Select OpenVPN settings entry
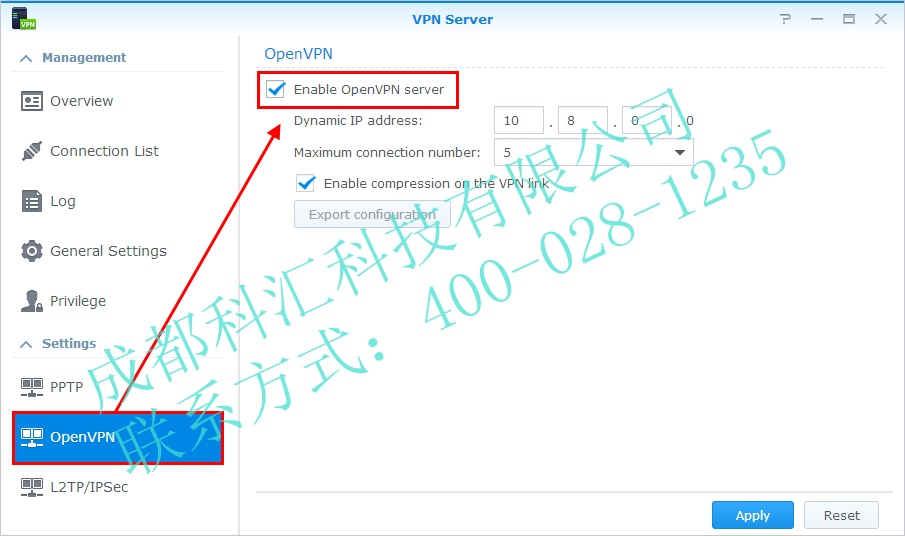 click(118, 437)
